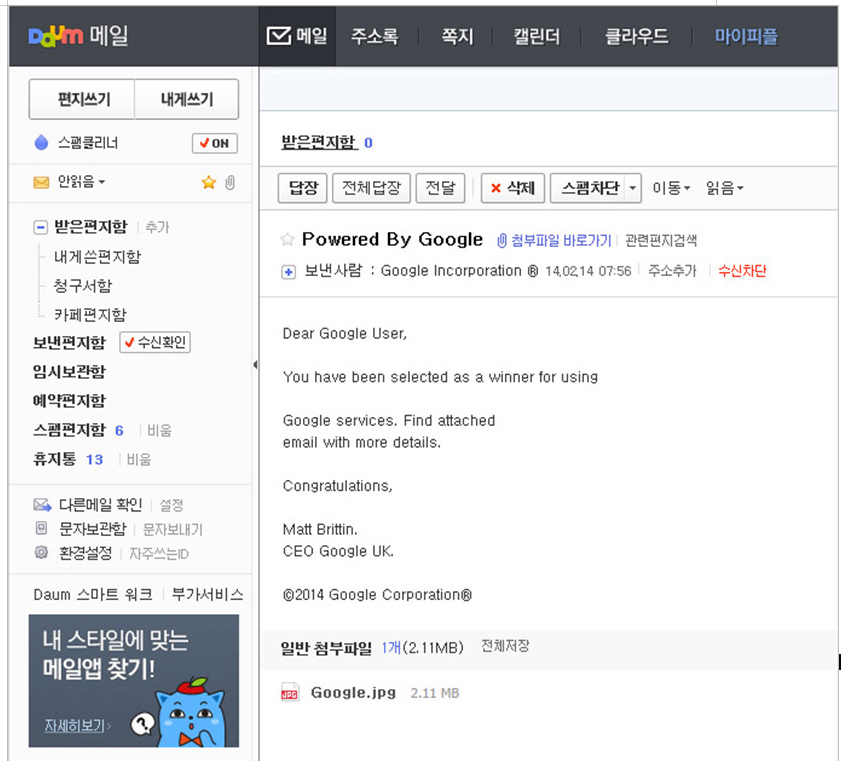Toggle the 스팸클리너 ON switch
This screenshot has height=761, width=846.
point(215,144)
